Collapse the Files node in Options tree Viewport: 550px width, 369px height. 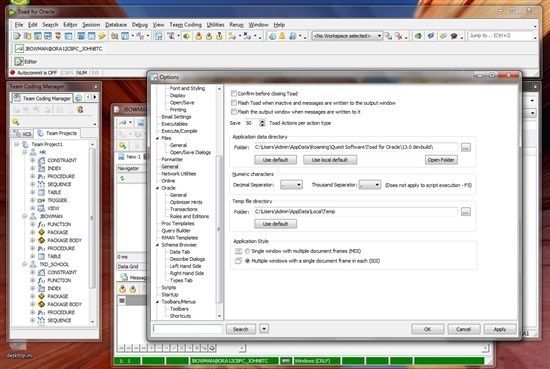pyautogui.click(x=157, y=138)
